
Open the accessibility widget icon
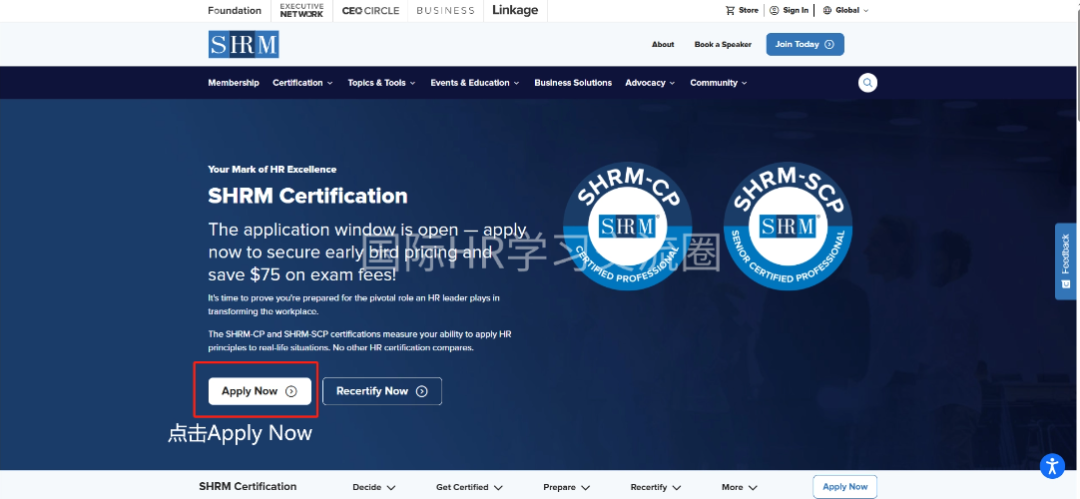coord(1052,465)
